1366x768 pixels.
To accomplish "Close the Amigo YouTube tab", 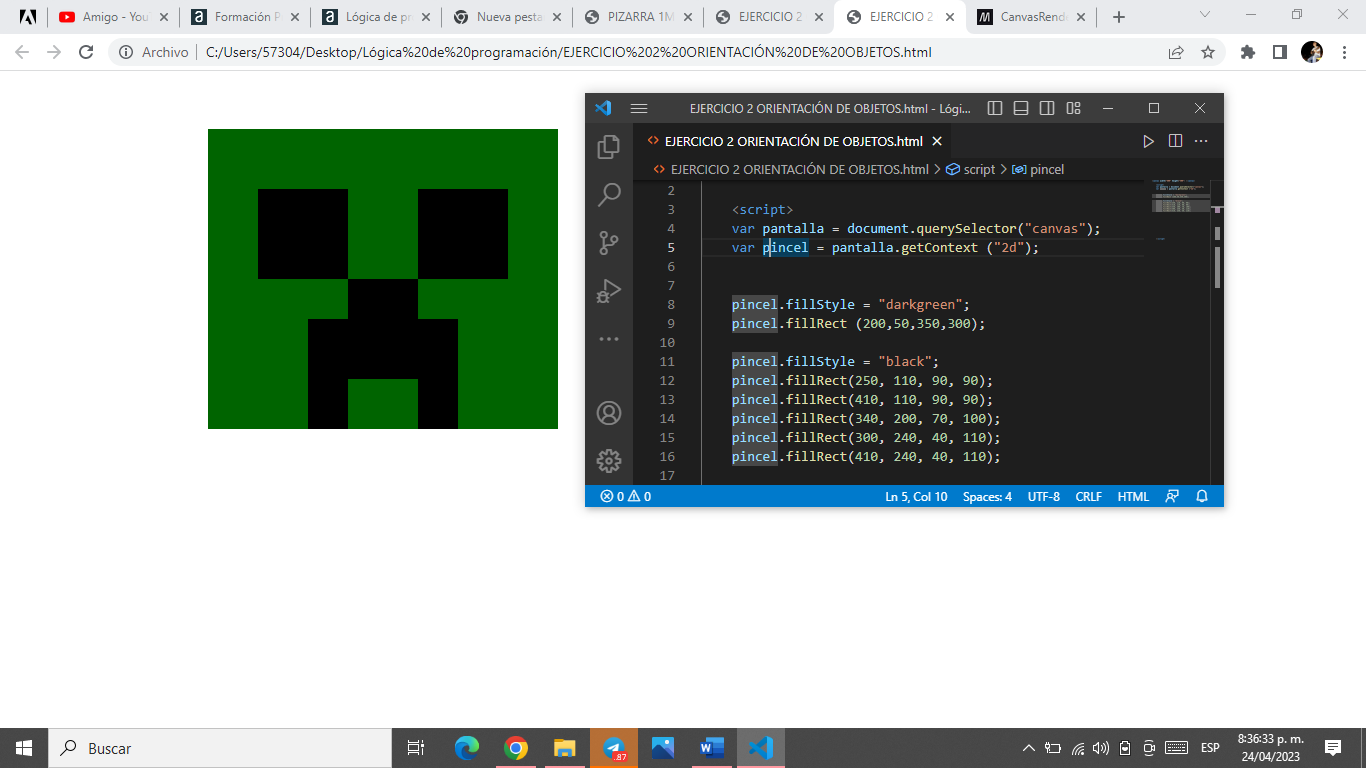I will (164, 17).
